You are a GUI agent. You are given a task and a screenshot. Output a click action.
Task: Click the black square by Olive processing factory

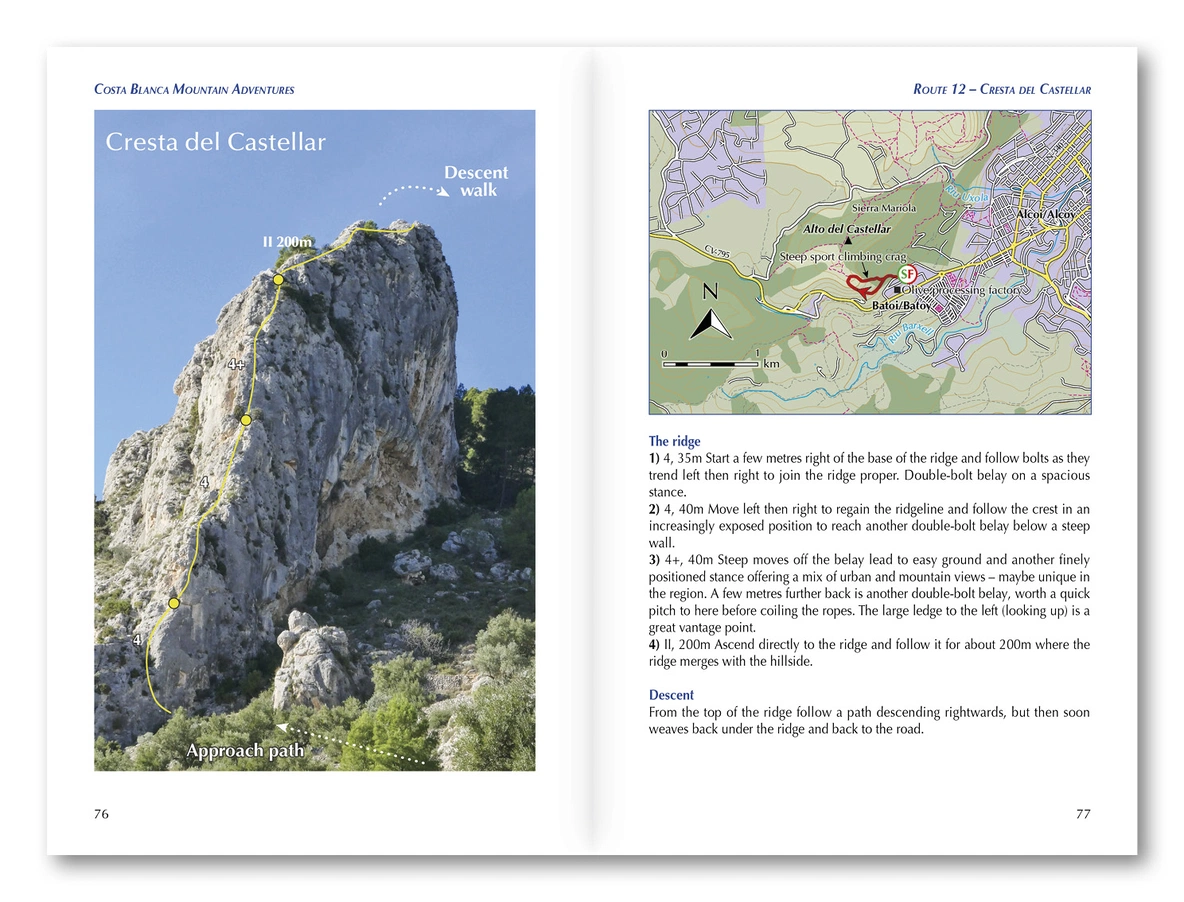pyautogui.click(x=897, y=289)
